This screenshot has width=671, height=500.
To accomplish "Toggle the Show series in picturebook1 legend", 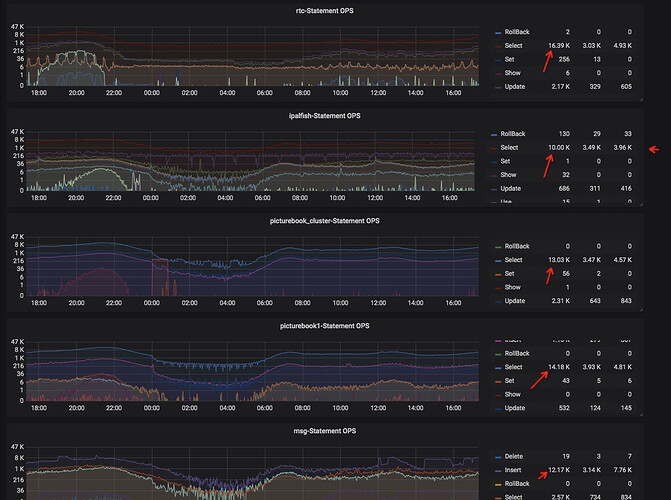I will tap(512, 394).
